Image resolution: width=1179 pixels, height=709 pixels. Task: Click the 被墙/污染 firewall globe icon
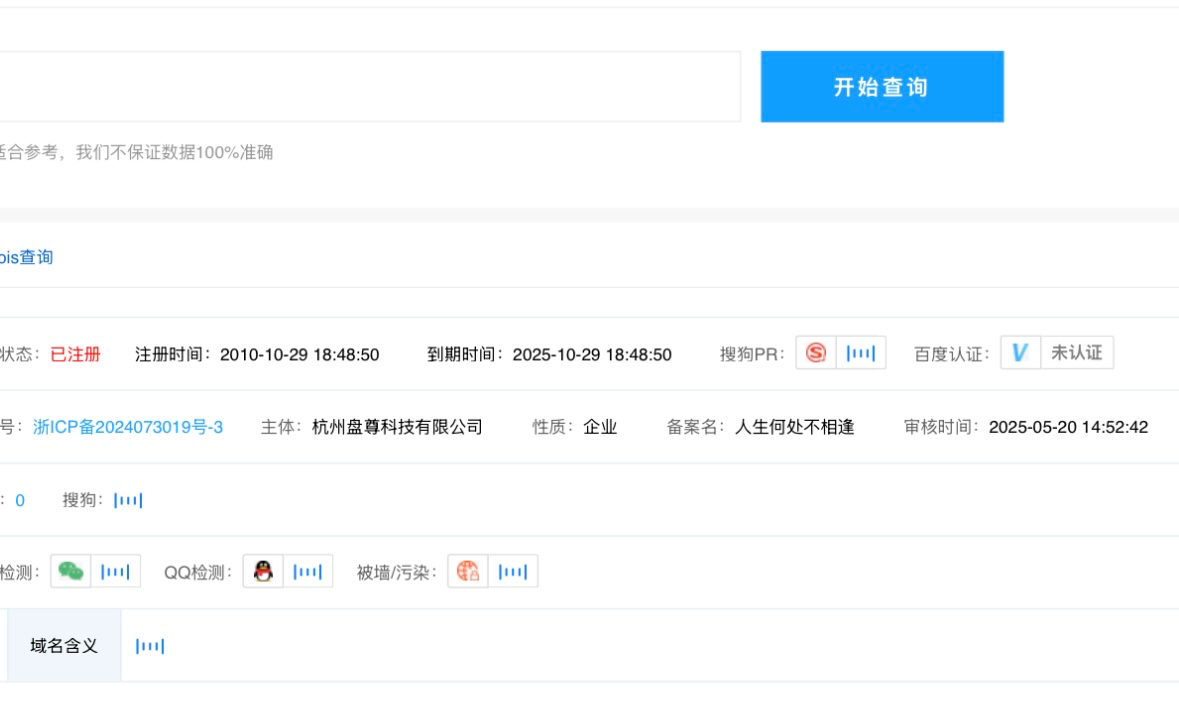(468, 572)
